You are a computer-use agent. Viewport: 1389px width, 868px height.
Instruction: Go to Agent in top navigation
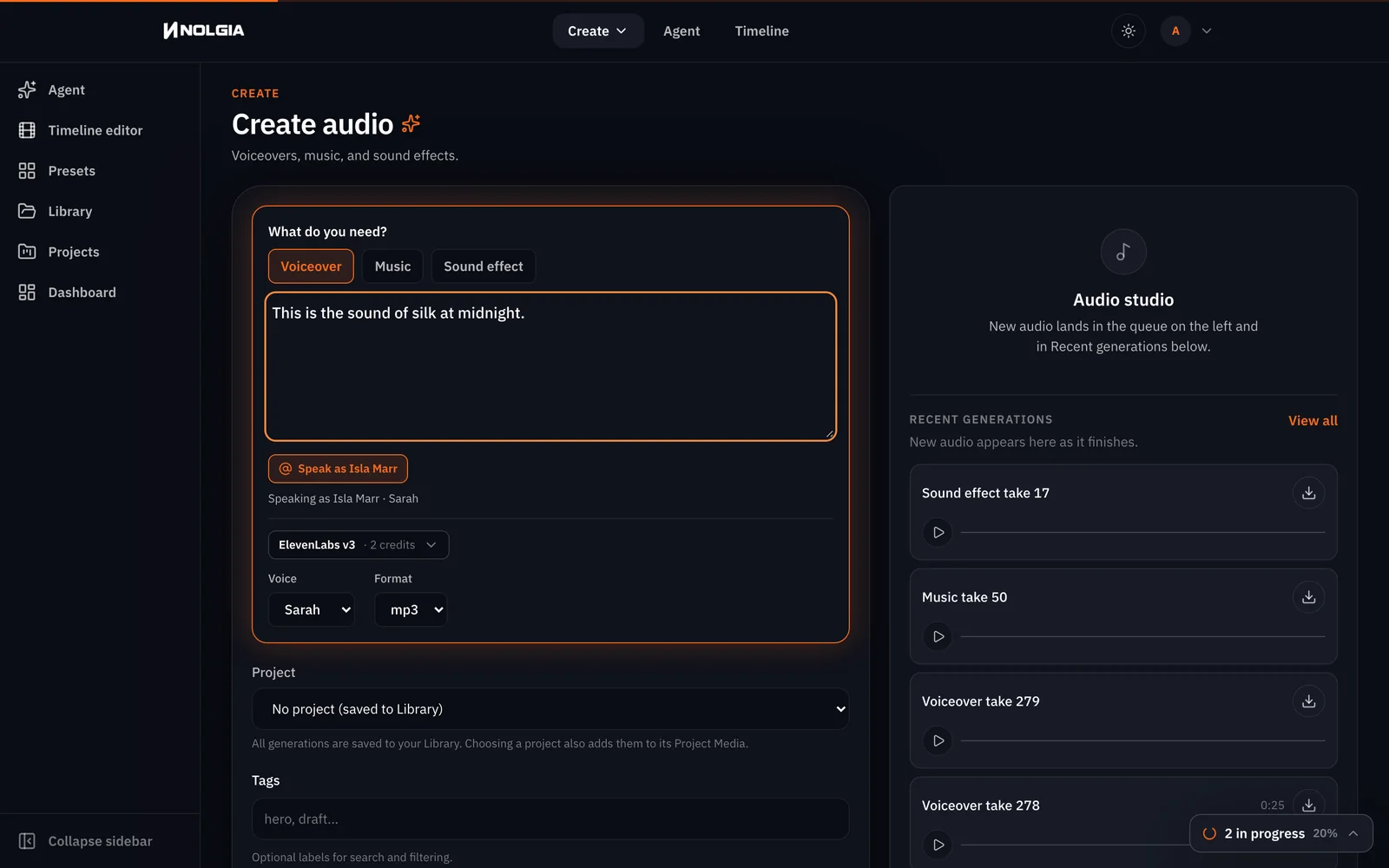(x=681, y=31)
